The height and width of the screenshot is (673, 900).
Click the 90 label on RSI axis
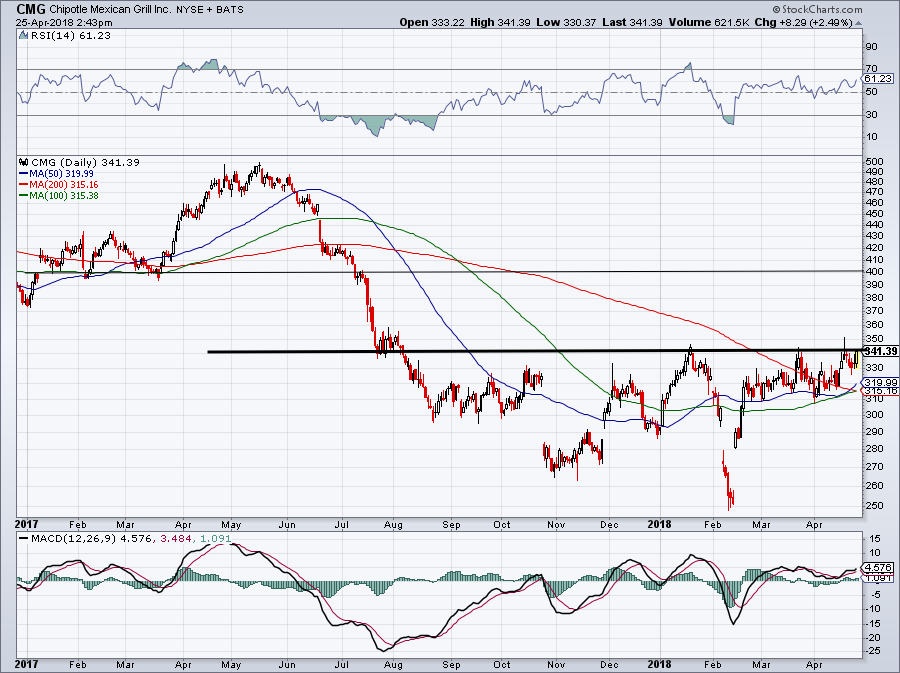tap(872, 46)
